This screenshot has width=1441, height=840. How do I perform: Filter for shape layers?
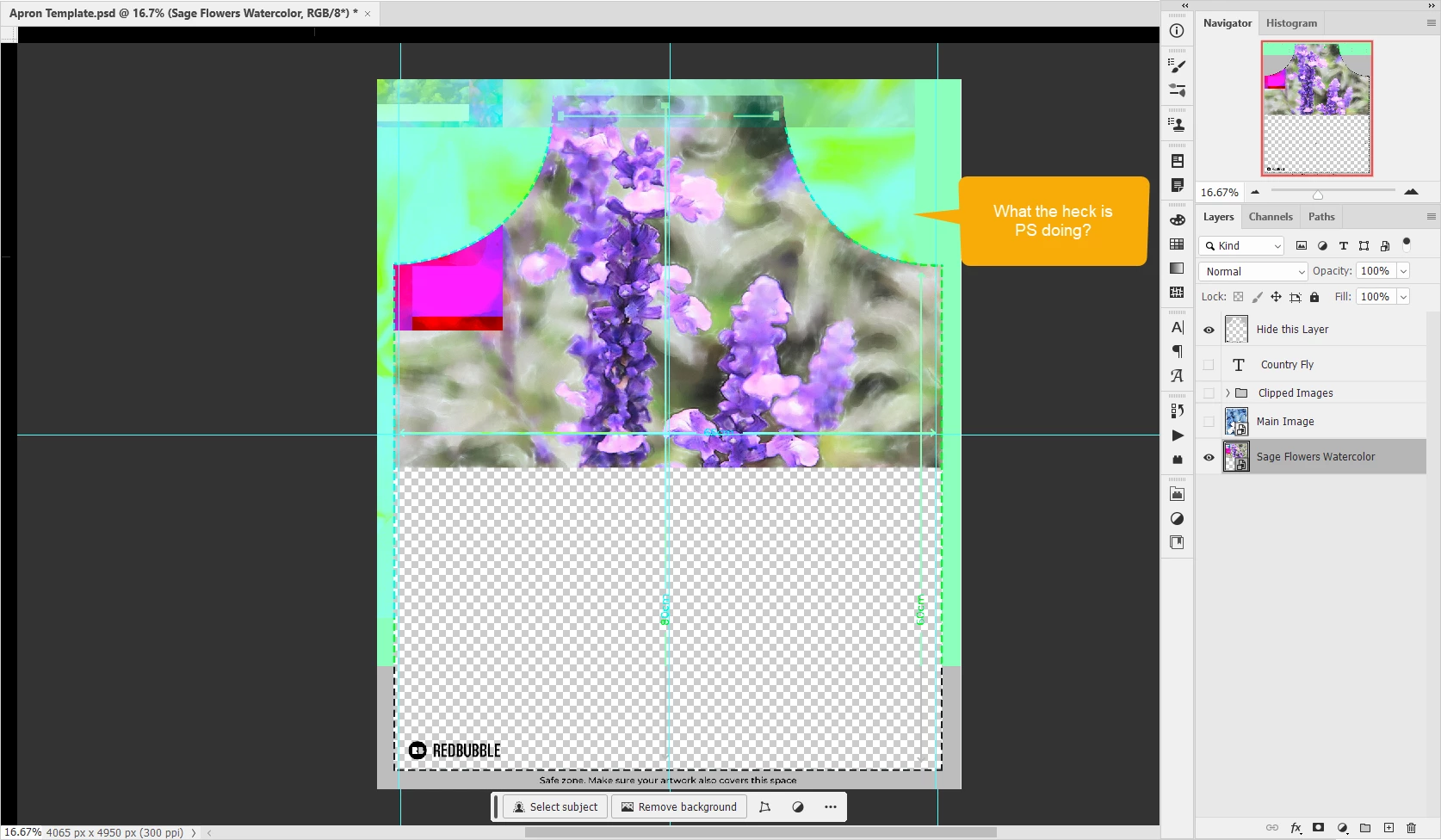1364,246
